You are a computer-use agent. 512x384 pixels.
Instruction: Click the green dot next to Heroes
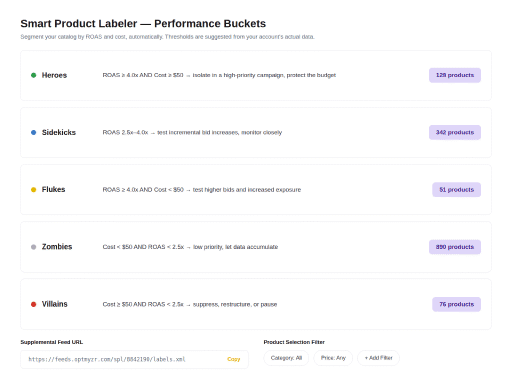33,75
